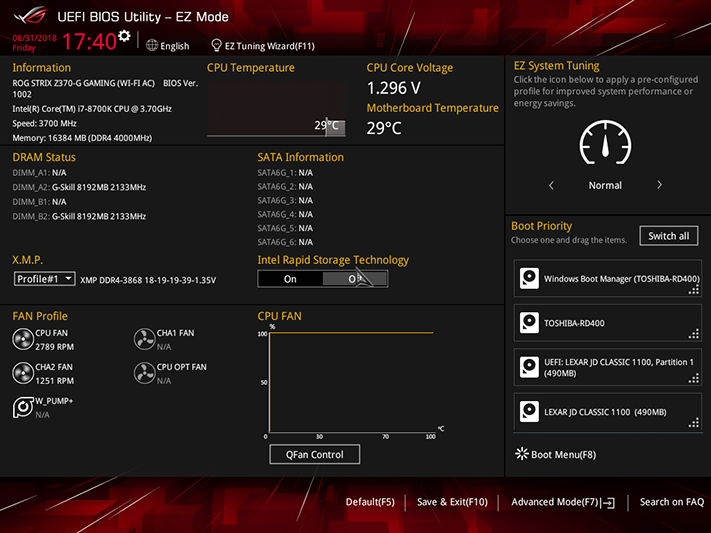Click the CHA2 FAN icon
This screenshot has width=711, height=533.
click(x=23, y=373)
